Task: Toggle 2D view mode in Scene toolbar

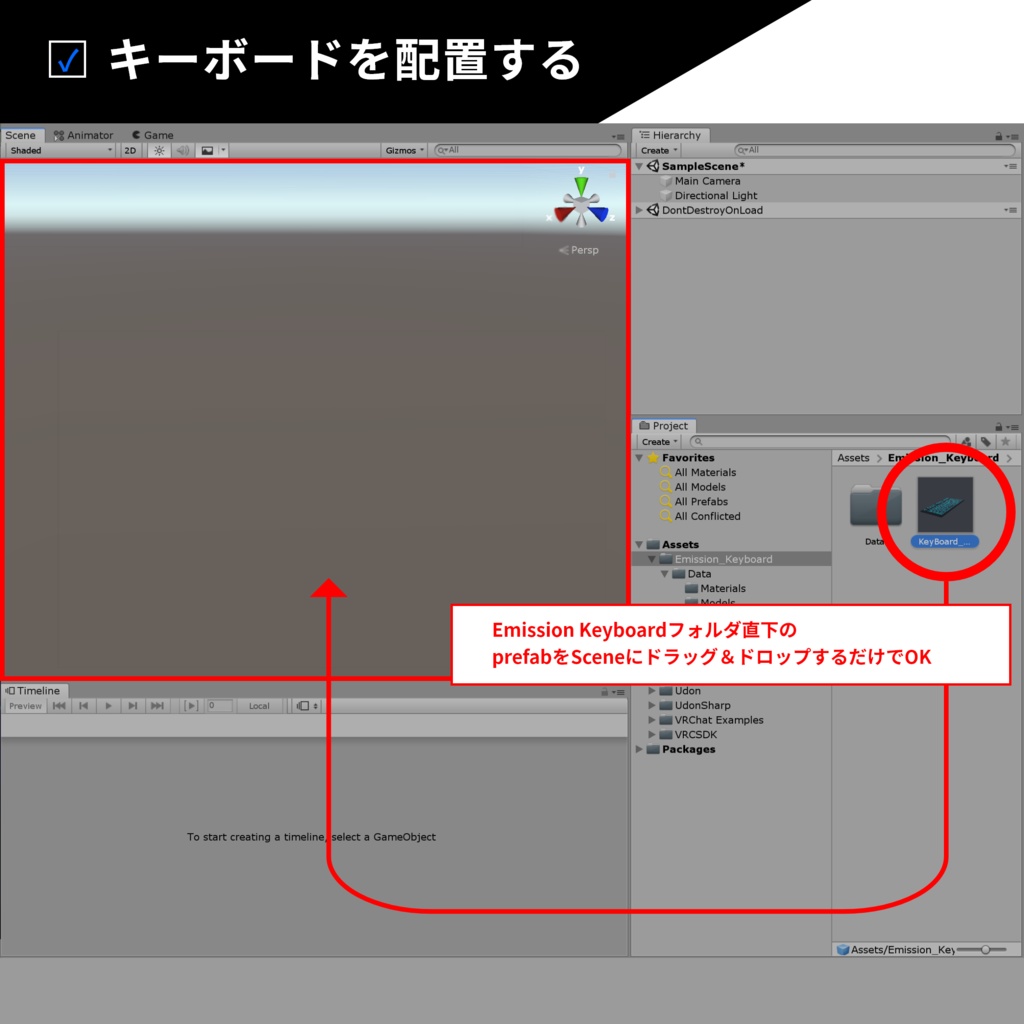Action: click(130, 150)
